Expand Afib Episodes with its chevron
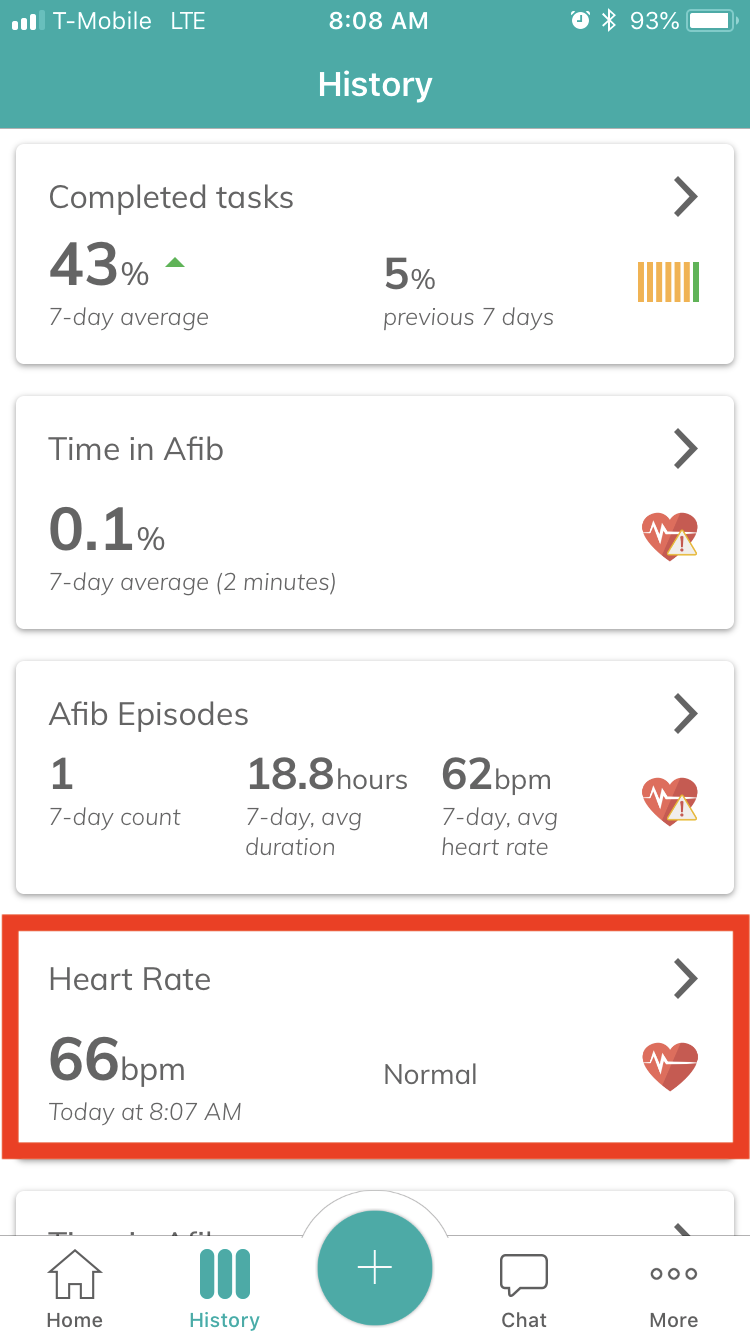The height and width of the screenshot is (1334, 750). (x=685, y=714)
